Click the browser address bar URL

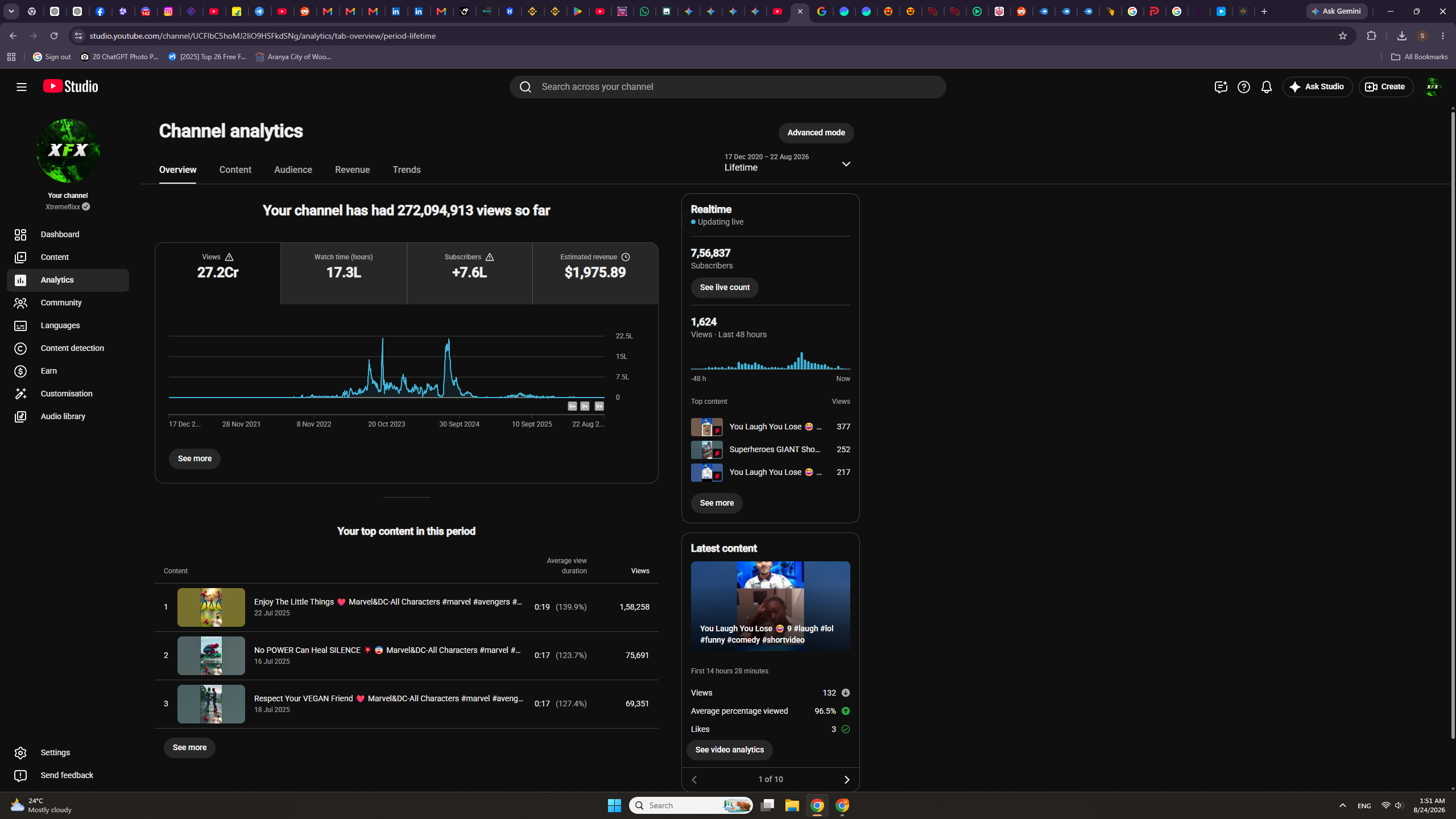[263, 36]
